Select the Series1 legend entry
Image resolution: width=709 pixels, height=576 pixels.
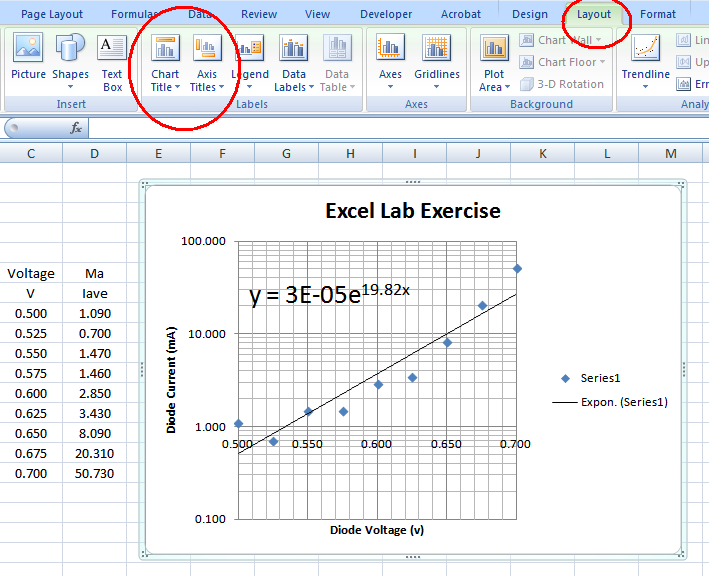click(591, 378)
